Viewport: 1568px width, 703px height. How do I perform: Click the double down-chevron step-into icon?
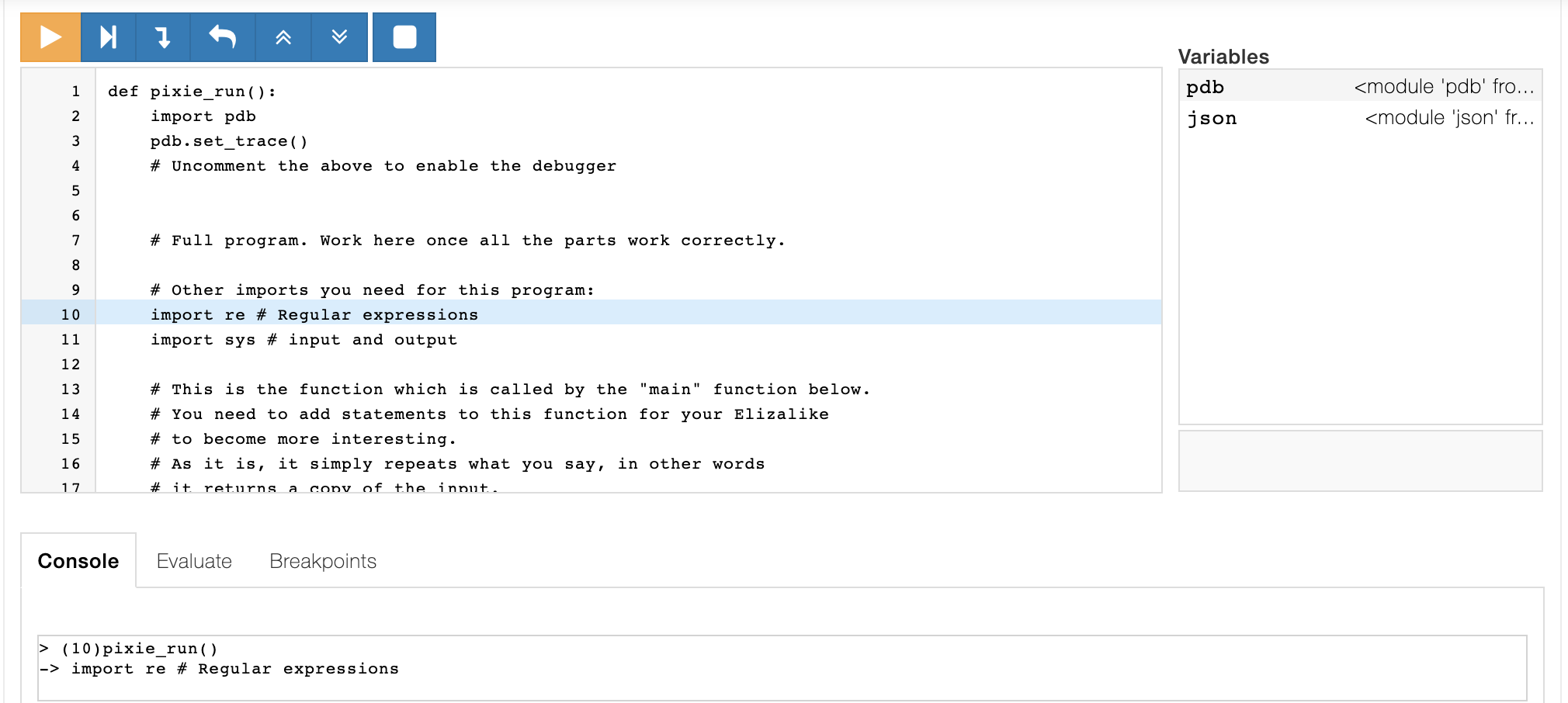tap(339, 36)
